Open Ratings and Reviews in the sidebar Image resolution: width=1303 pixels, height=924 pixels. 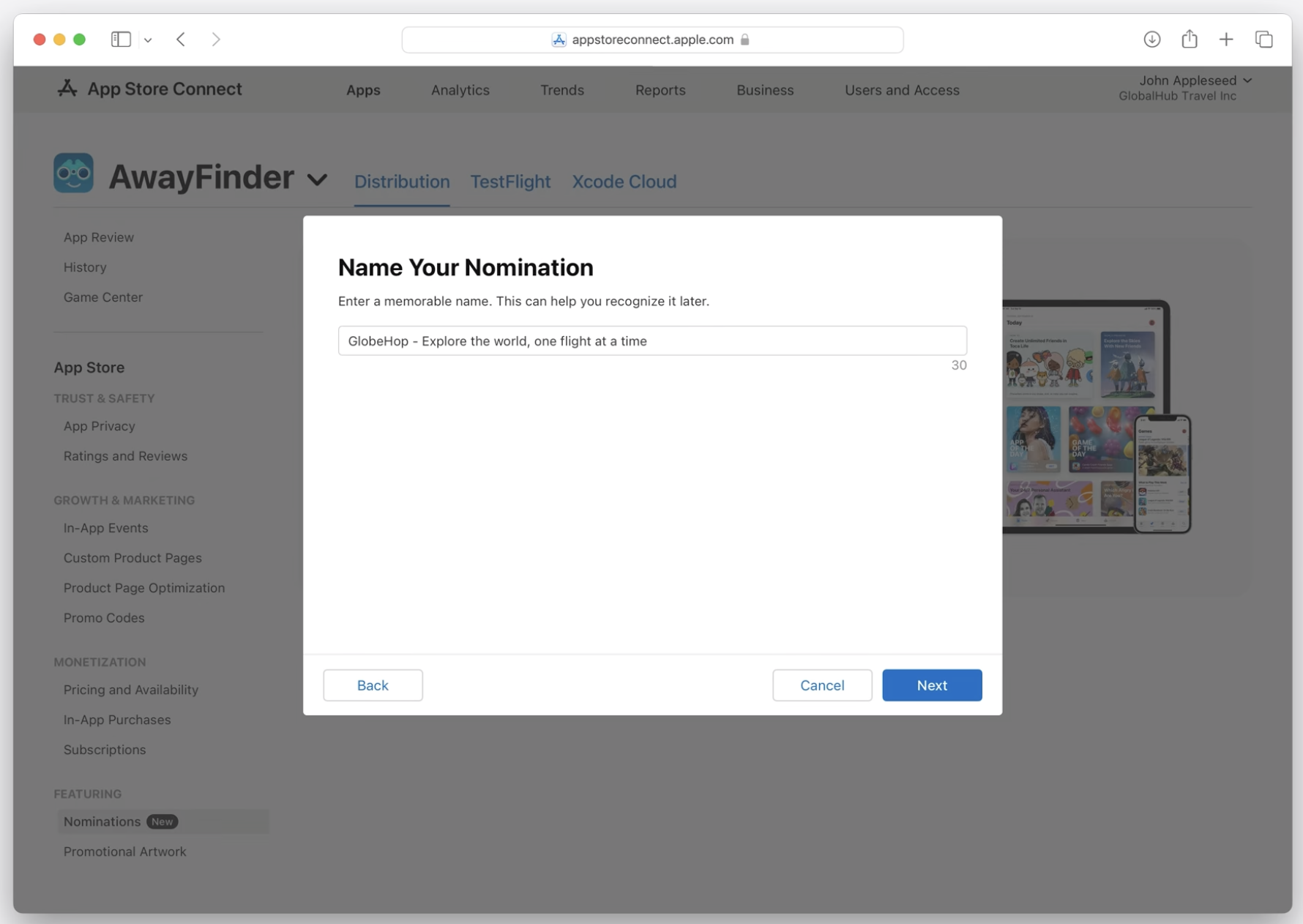point(125,456)
